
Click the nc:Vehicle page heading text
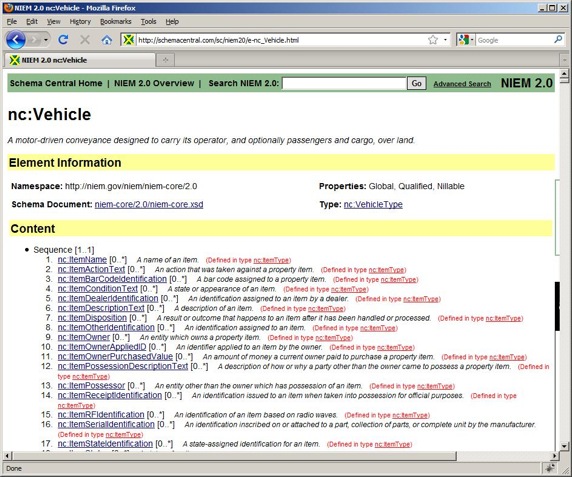click(x=49, y=115)
